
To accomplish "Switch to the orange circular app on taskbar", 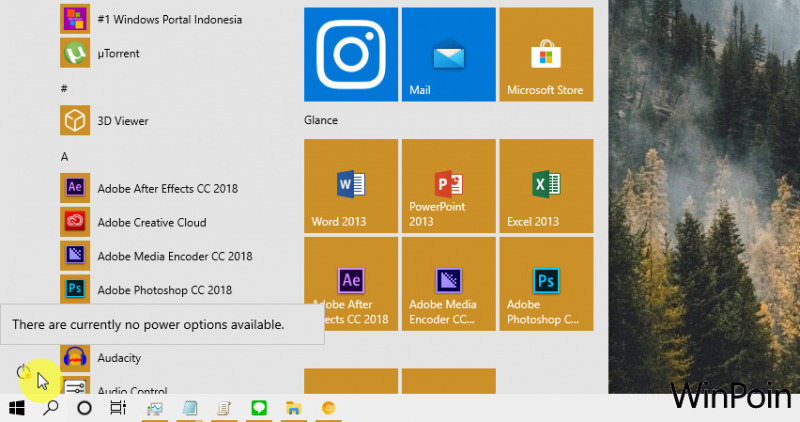I will point(329,408).
